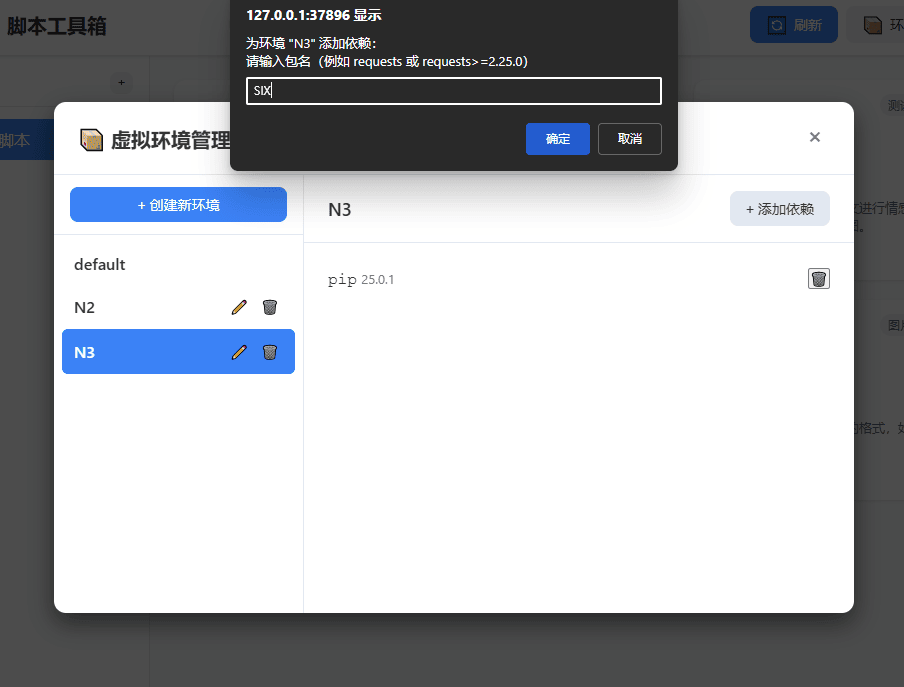904x687 pixels.
Task: Select the default environment in the list
Action: pos(99,264)
